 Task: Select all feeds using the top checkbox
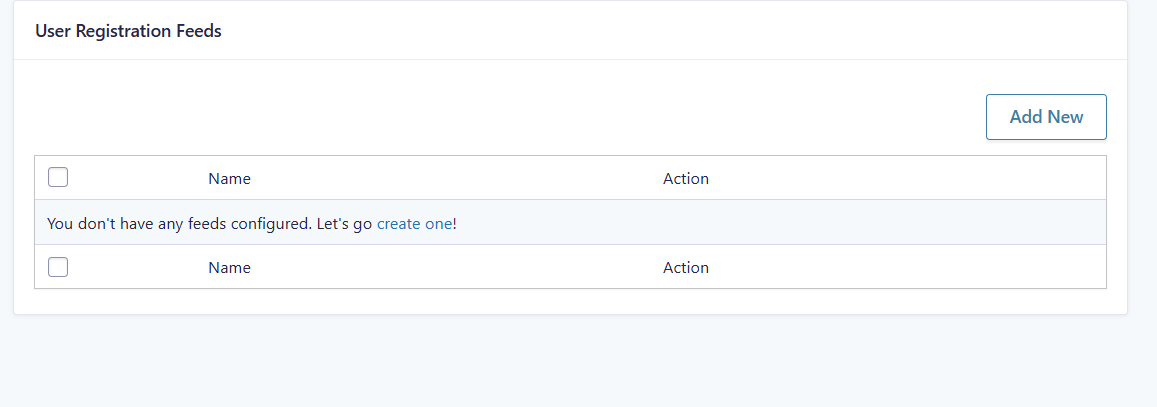pyautogui.click(x=58, y=178)
